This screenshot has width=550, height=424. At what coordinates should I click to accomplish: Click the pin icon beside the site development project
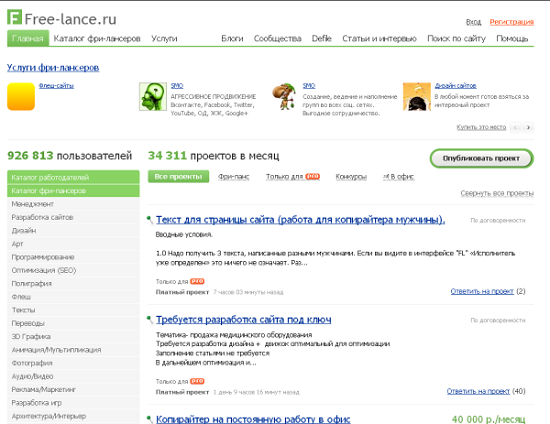150,319
